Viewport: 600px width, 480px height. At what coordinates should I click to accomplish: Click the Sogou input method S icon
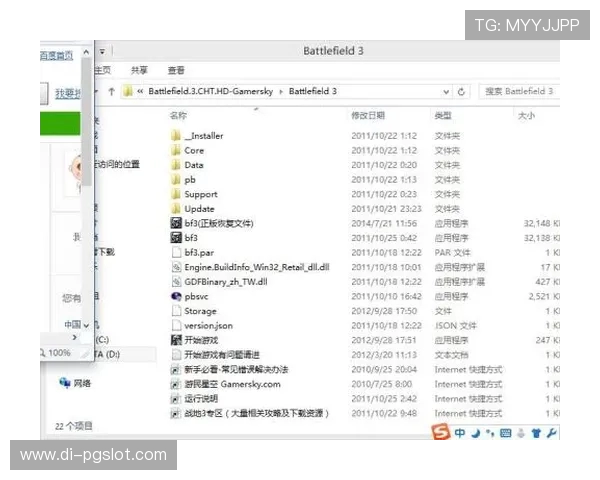pyautogui.click(x=440, y=432)
